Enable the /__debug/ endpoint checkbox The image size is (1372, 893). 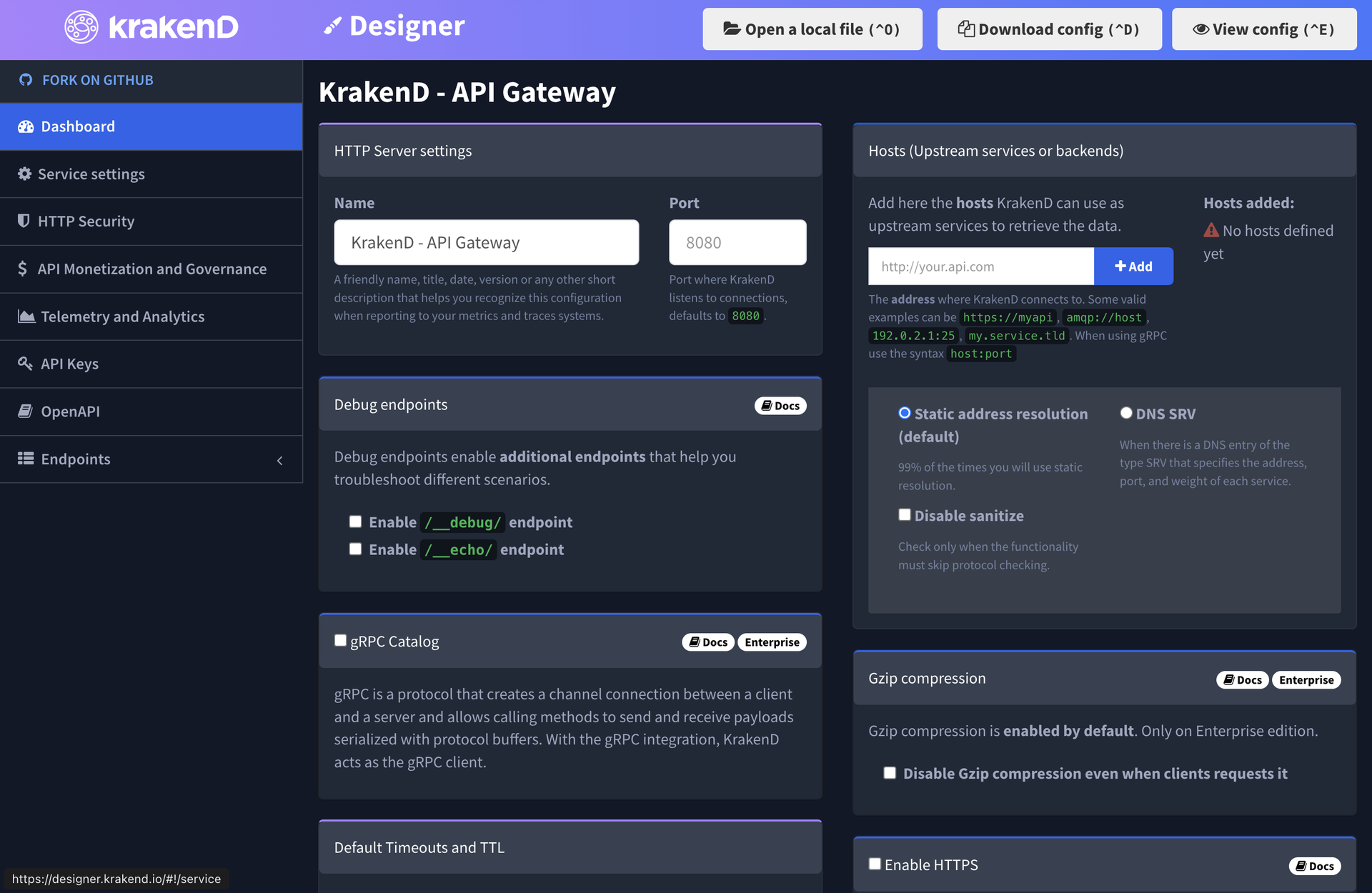pyautogui.click(x=355, y=522)
